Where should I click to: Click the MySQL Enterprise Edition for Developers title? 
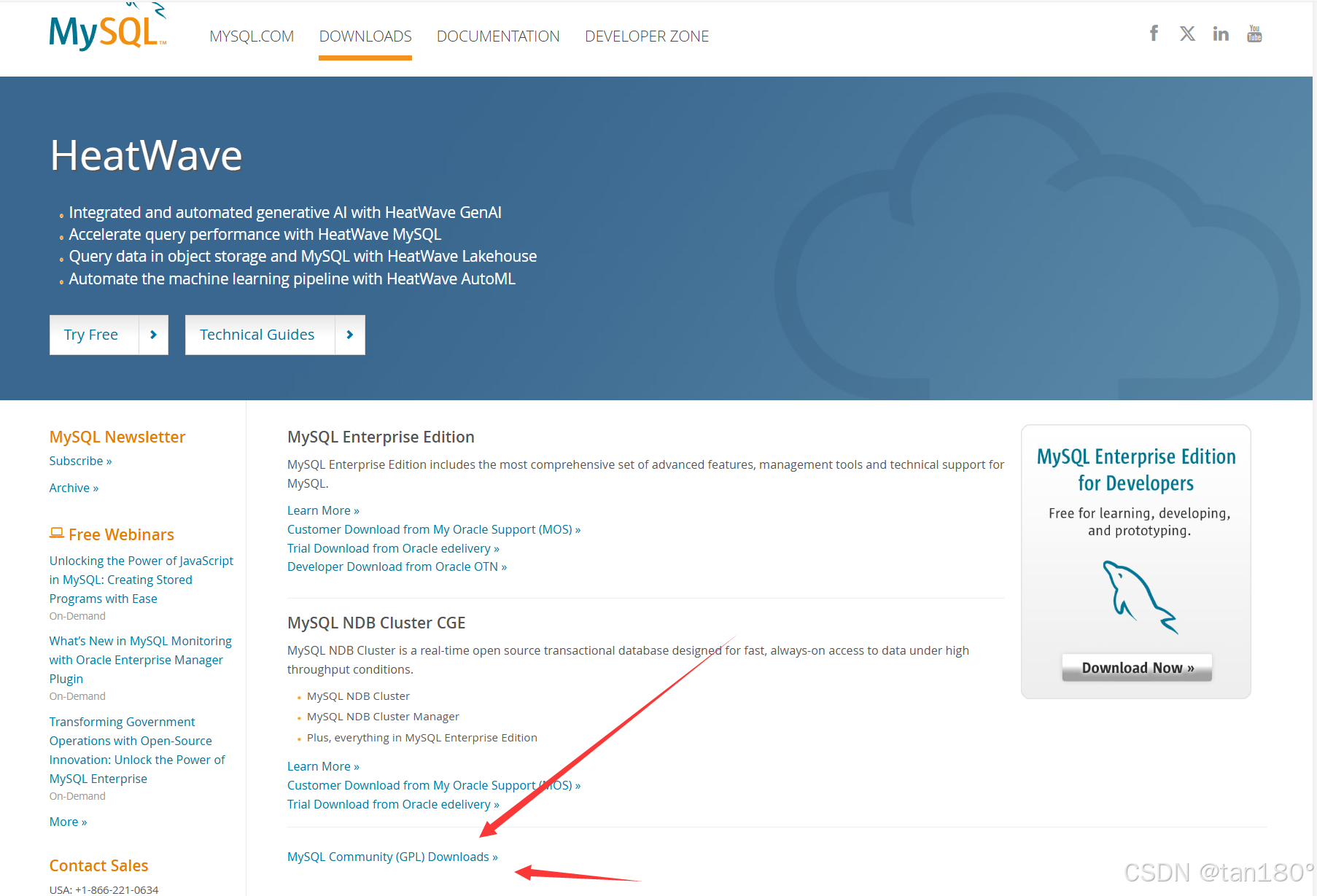click(1136, 470)
